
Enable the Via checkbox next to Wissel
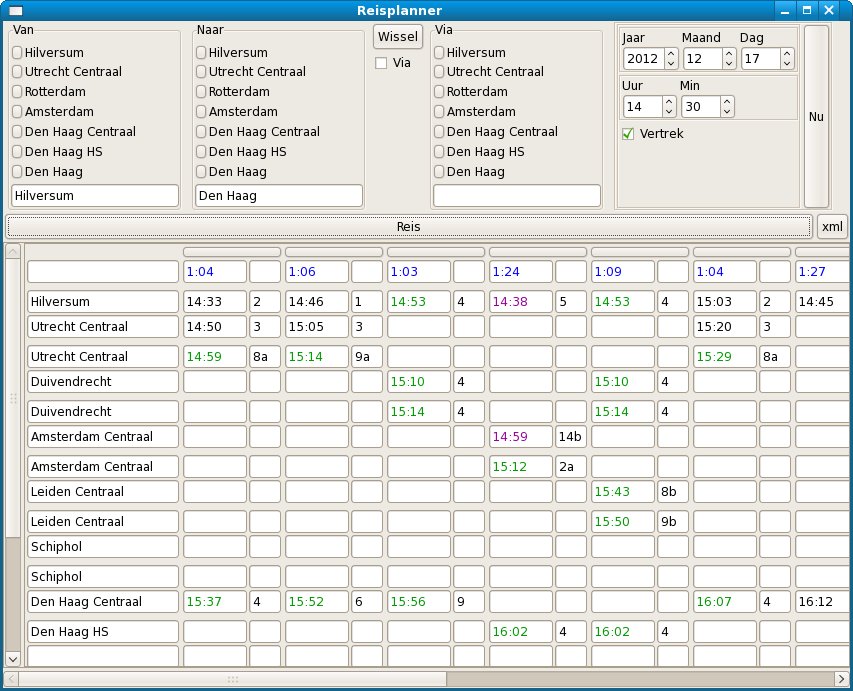381,63
